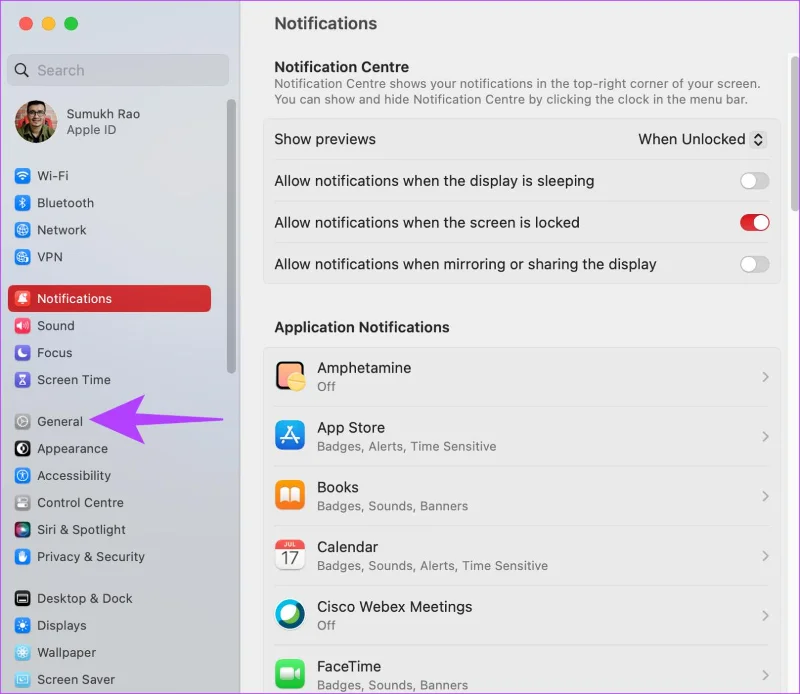Click the Appearance icon

pos(22,449)
